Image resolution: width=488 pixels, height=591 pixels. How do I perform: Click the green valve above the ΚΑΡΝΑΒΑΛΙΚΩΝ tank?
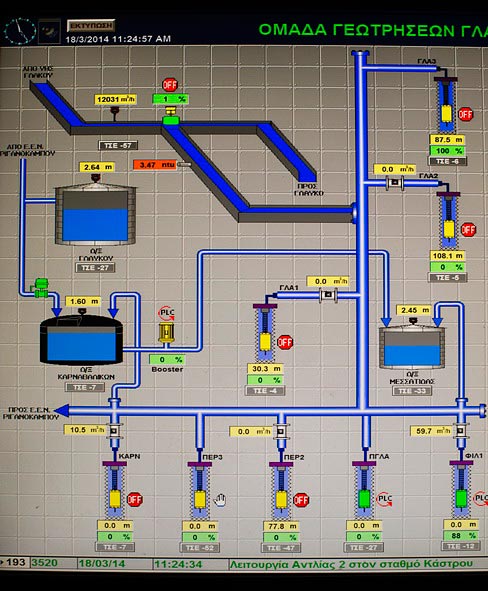tap(41, 288)
